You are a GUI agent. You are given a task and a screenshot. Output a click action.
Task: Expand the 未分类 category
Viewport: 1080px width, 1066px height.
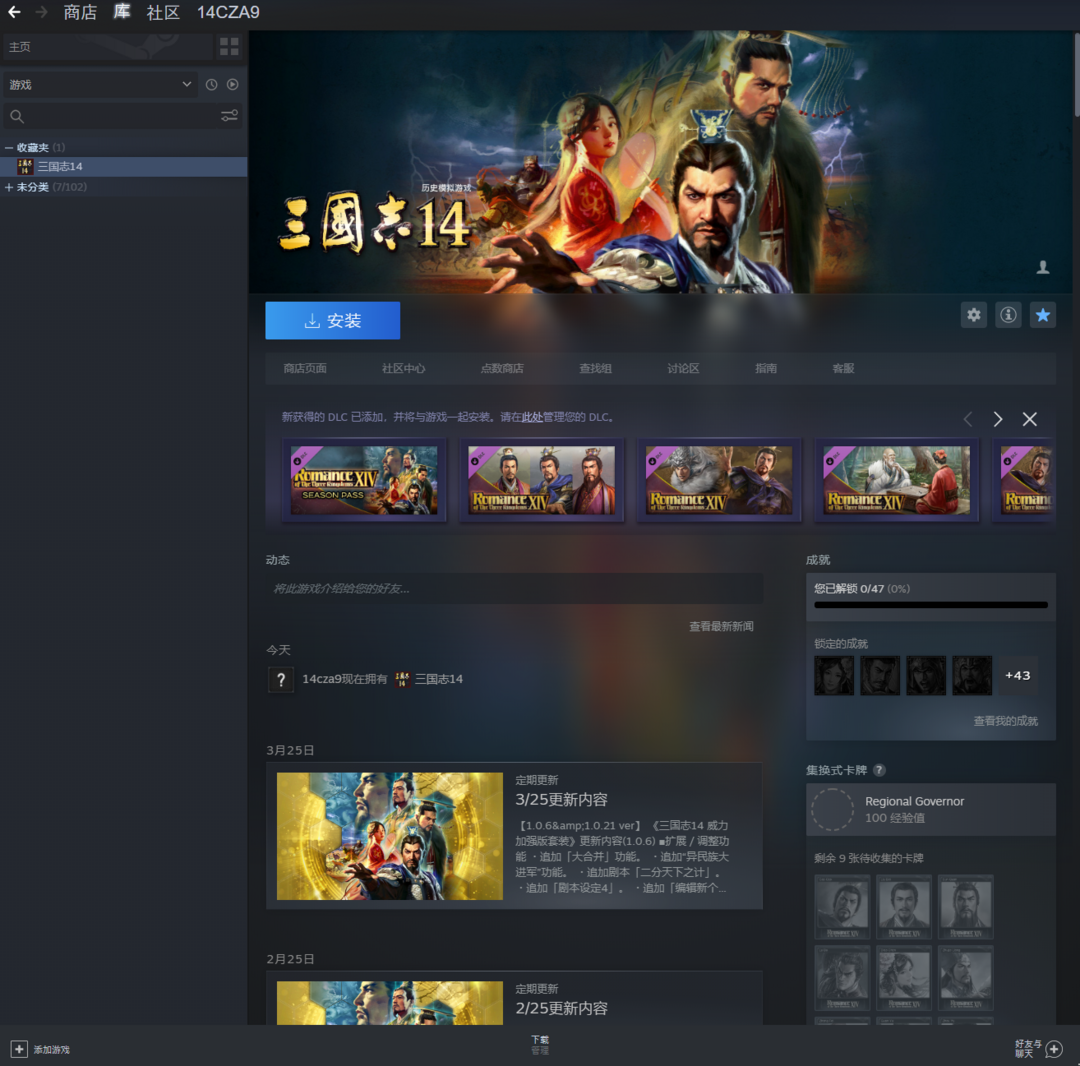click(9, 187)
